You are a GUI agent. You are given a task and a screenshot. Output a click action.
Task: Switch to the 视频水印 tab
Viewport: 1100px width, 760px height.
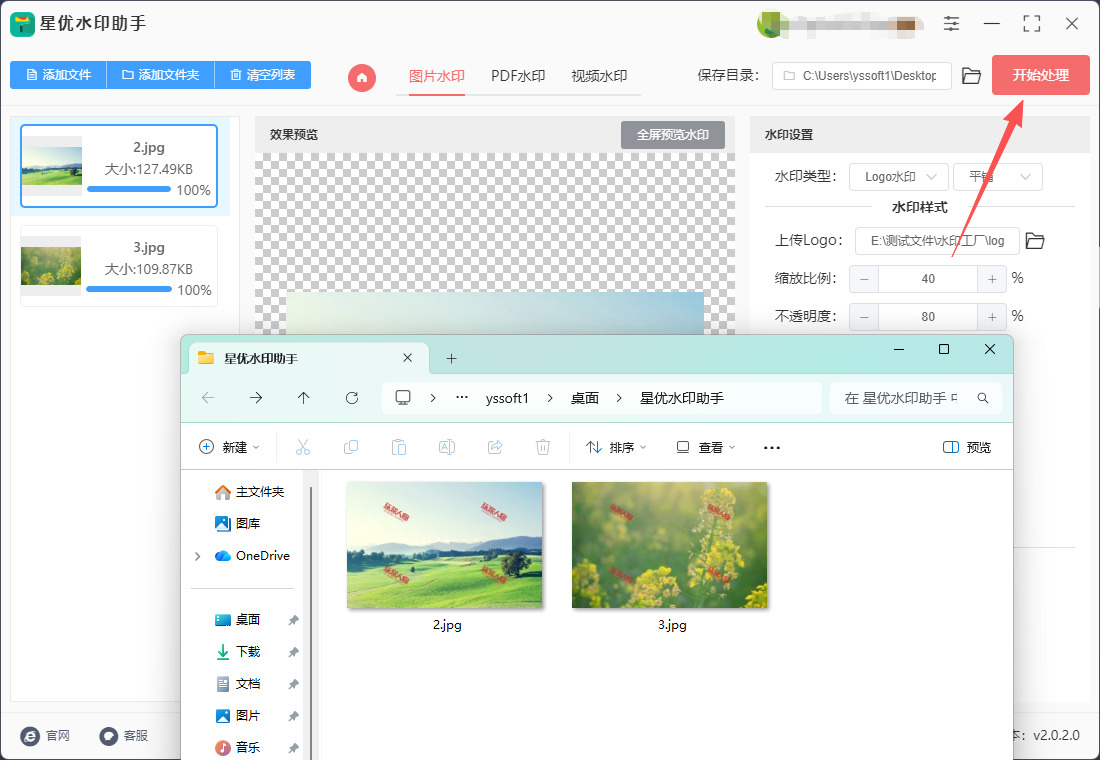(599, 76)
